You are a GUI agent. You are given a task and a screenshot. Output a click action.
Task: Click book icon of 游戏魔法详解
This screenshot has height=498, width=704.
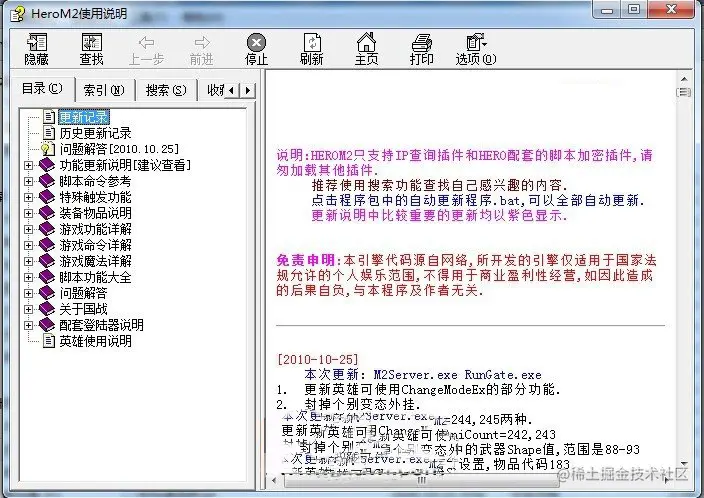[47, 261]
